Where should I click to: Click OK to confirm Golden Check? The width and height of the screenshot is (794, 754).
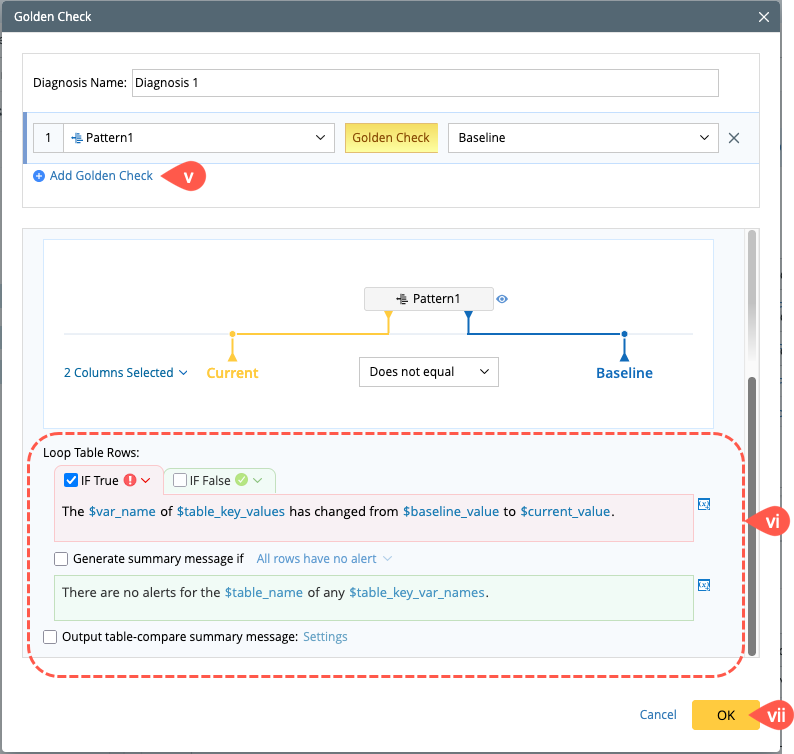[x=725, y=715]
